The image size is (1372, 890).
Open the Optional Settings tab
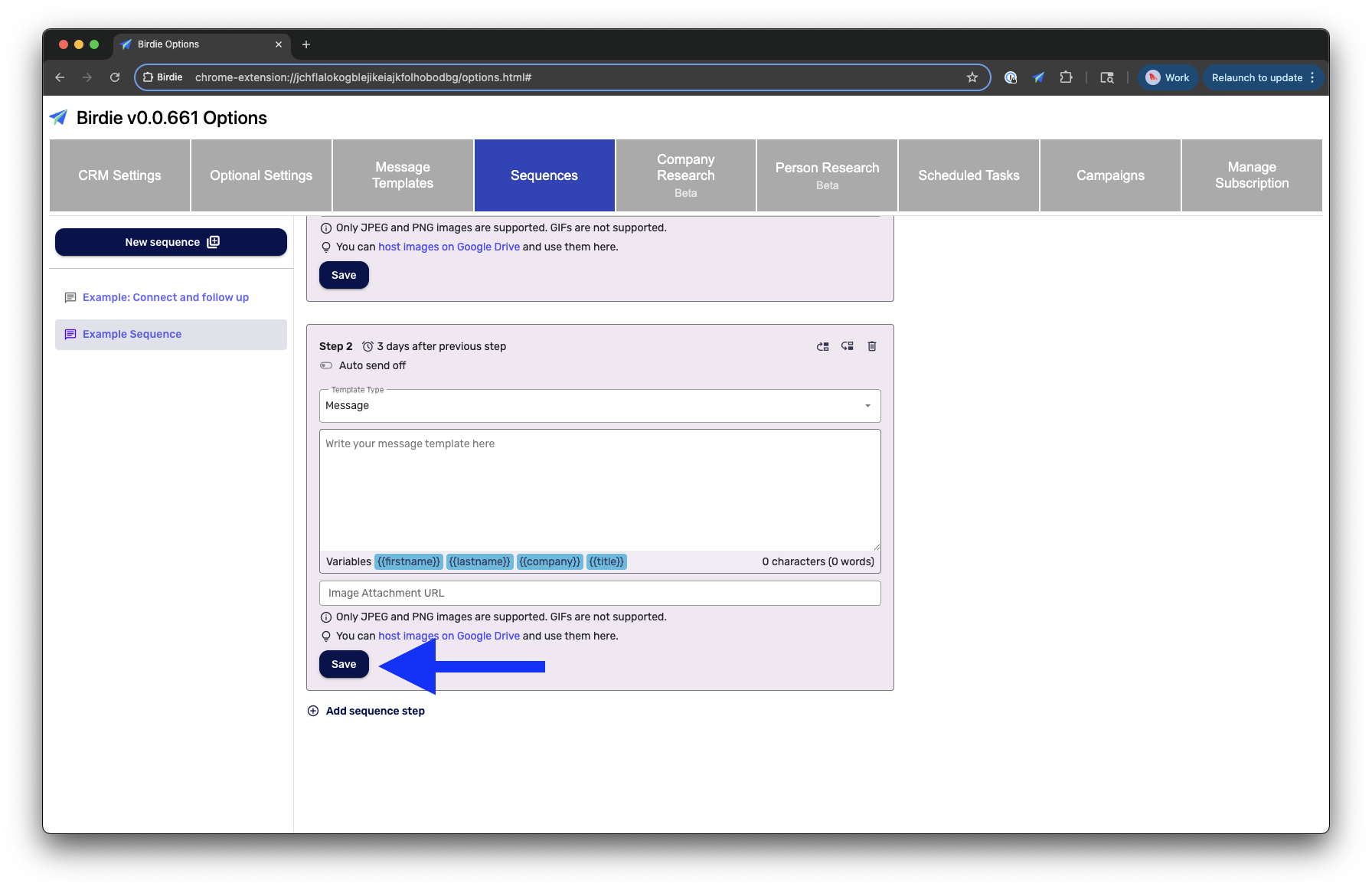pos(261,175)
